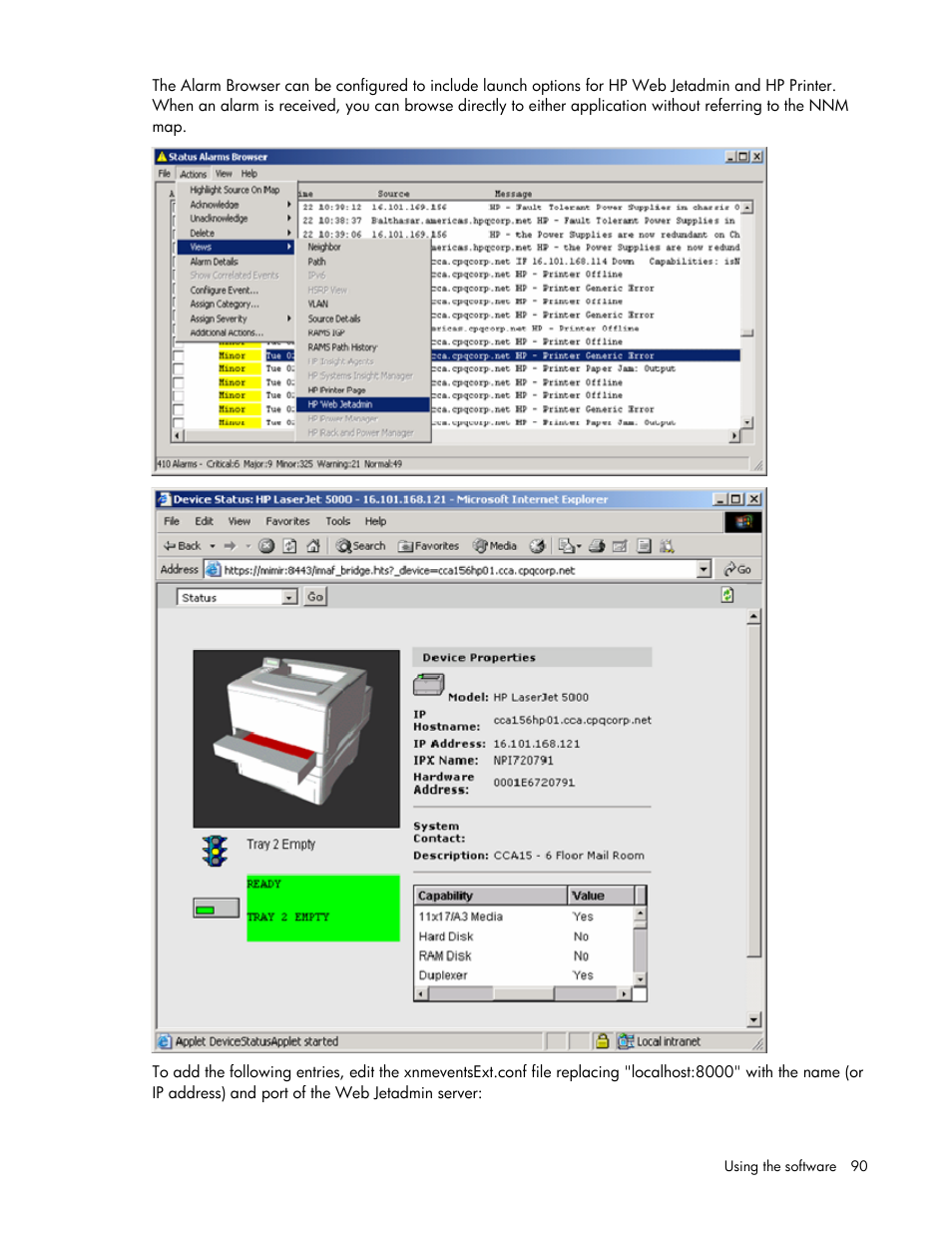Tick the checkbox on the highlighted Minor alarm row
The height and width of the screenshot is (1233, 952).
click(179, 355)
